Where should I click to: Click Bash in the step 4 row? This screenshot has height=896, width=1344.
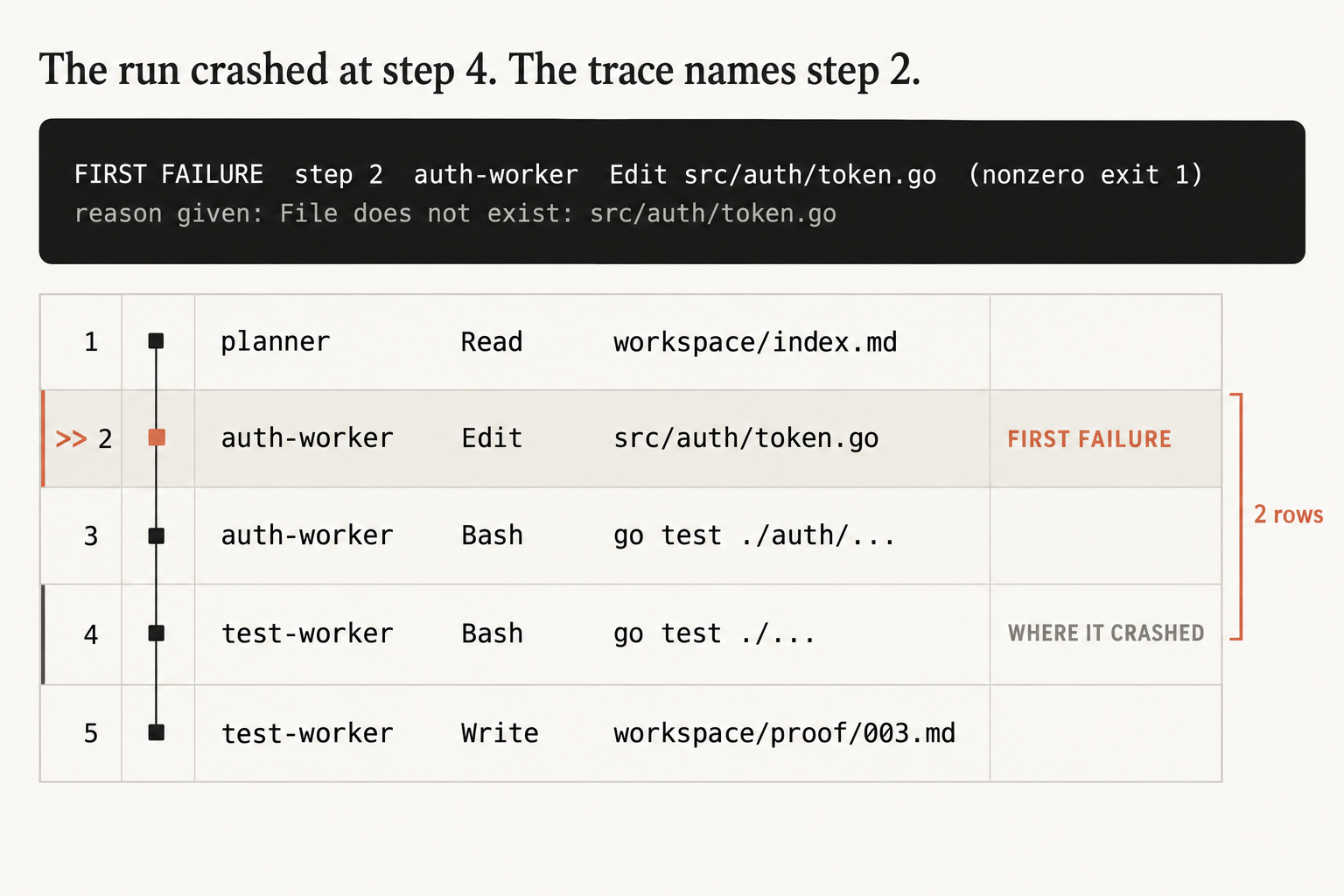pyautogui.click(x=492, y=633)
